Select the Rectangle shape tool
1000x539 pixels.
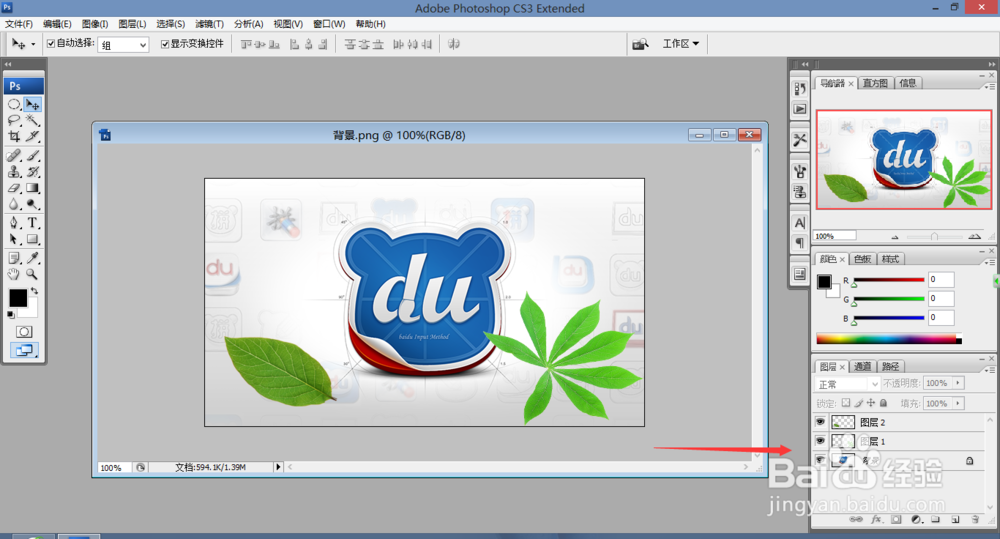33,239
